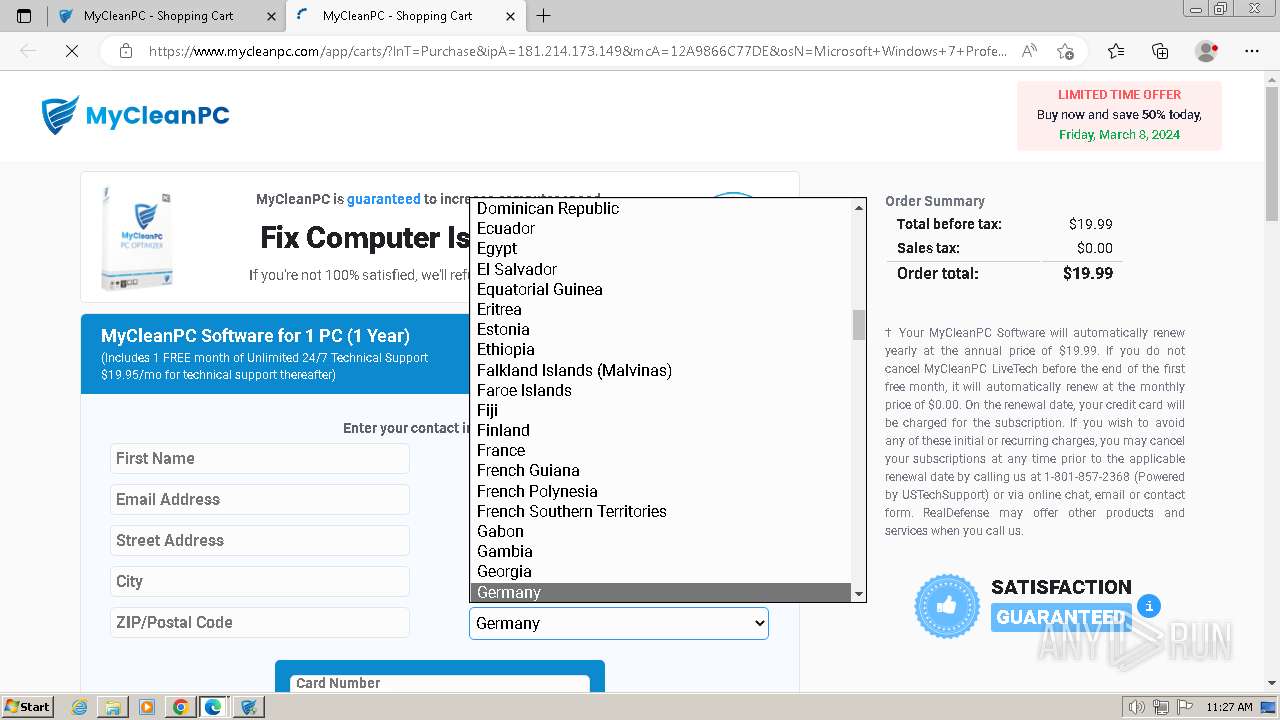Launch Chrome from the taskbar
This screenshot has width=1280, height=720.
(x=180, y=707)
